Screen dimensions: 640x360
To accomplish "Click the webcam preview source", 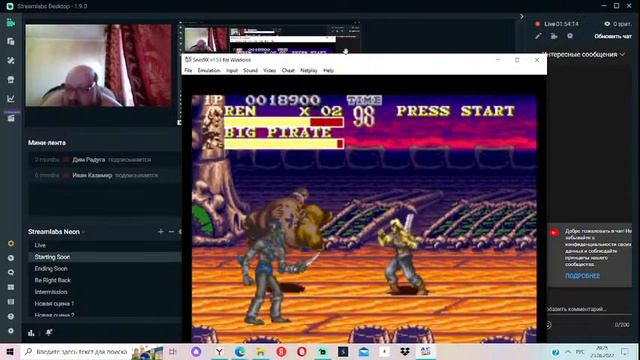I will pyautogui.click(x=98, y=65).
